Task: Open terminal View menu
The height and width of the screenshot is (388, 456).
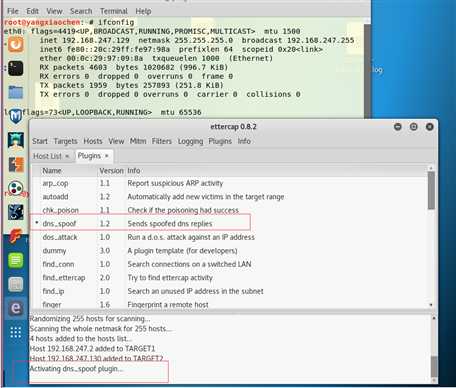Action: (x=54, y=11)
